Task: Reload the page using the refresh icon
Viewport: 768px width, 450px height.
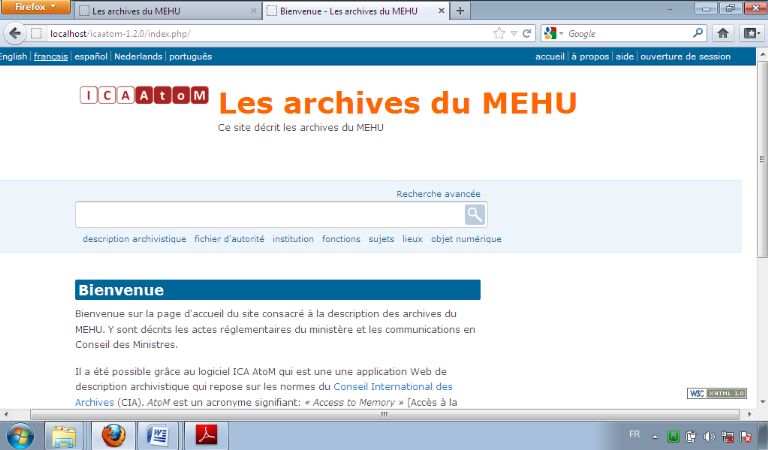Action: 527,33
